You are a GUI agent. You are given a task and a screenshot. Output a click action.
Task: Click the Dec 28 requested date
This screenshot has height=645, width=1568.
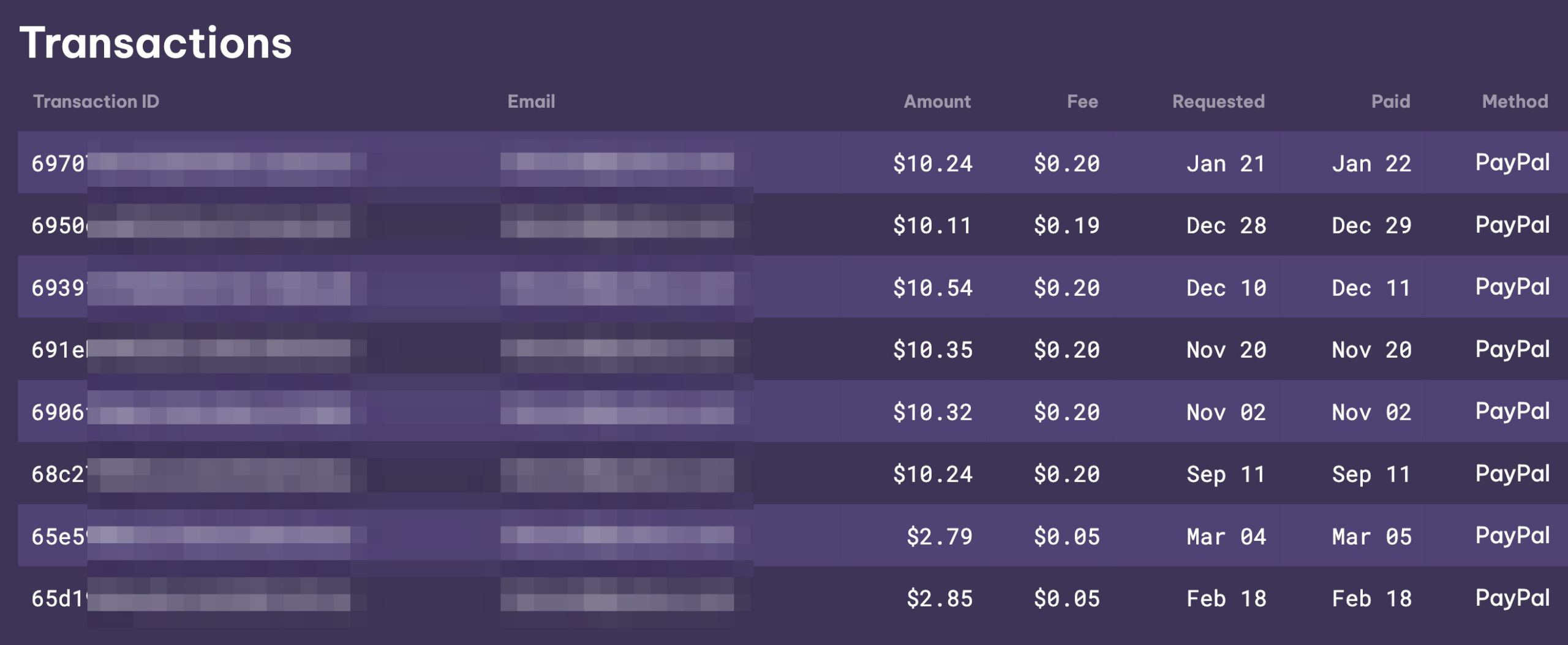tap(1226, 226)
